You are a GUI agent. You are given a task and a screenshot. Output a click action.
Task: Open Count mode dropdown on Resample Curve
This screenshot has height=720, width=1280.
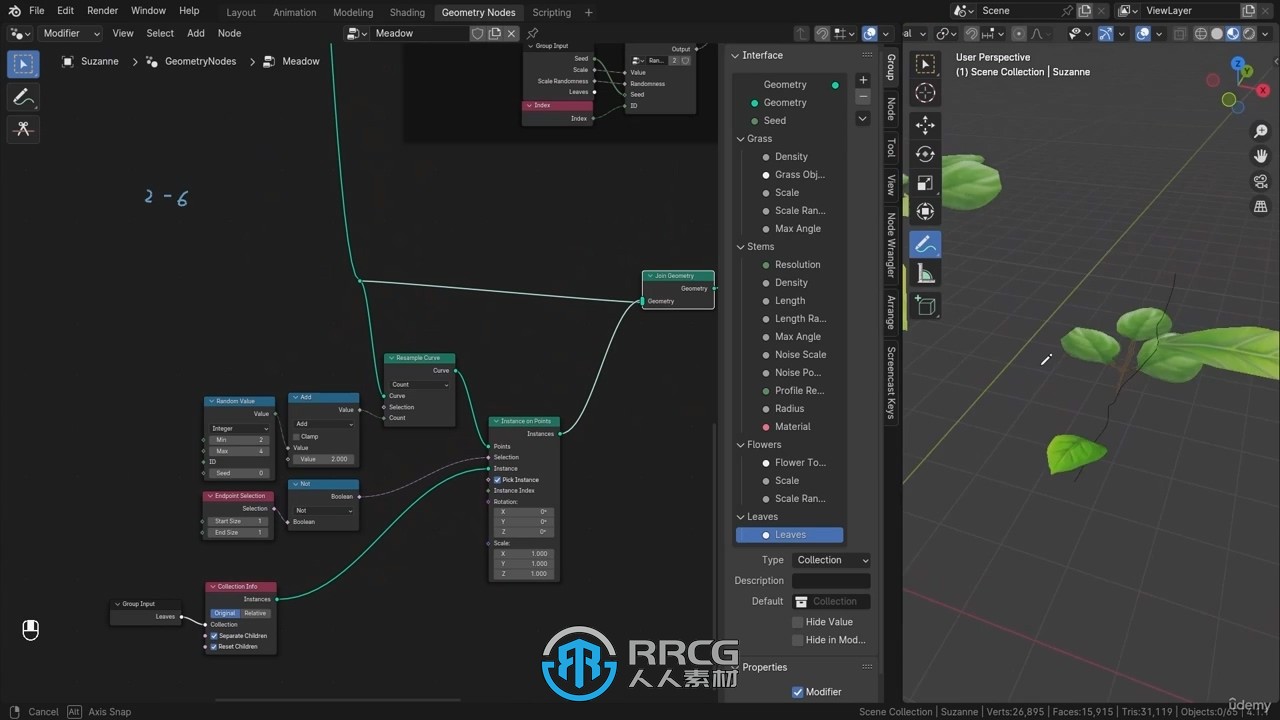419,384
